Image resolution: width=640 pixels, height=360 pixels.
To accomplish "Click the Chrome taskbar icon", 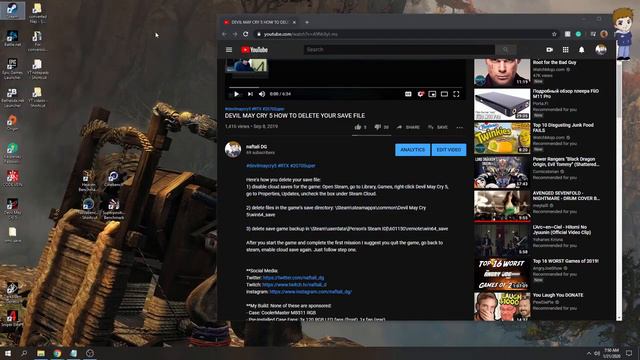I will pyautogui.click(x=57, y=353).
